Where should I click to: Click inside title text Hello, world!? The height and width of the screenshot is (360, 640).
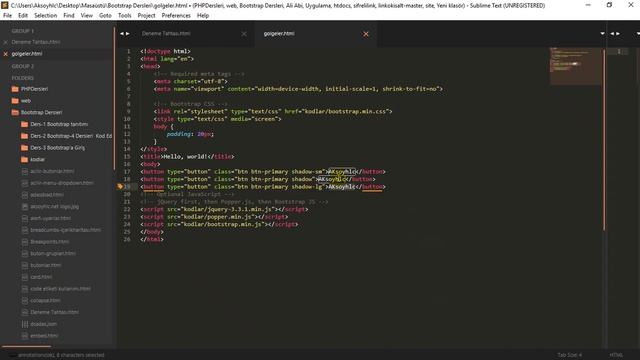tap(185, 157)
